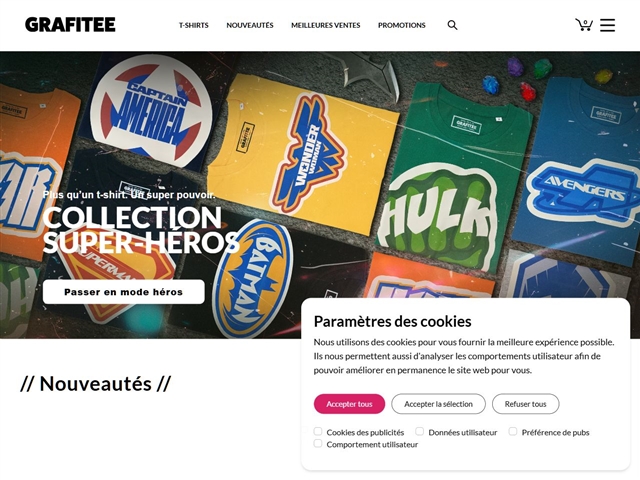Open the hamburger menu icon

[607, 25]
